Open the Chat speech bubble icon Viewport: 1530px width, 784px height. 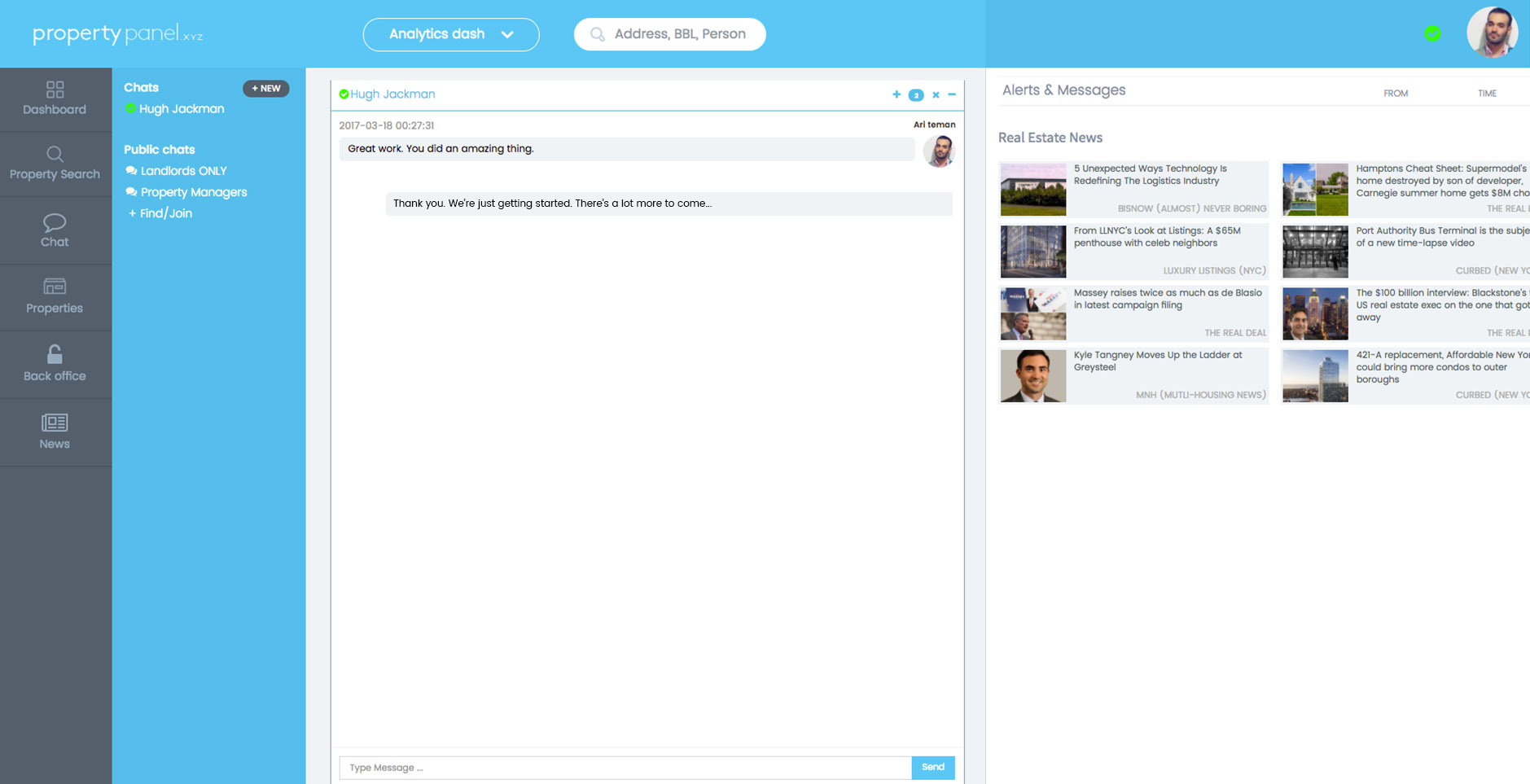[x=55, y=223]
